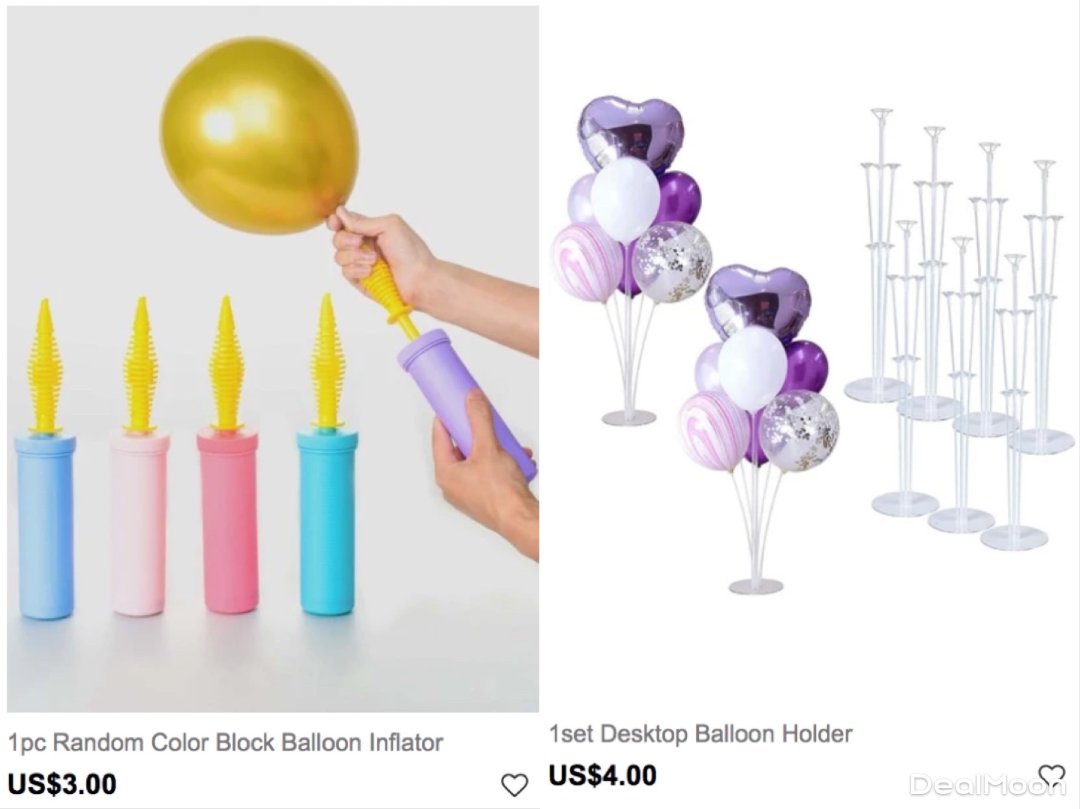Image resolution: width=1080 pixels, height=809 pixels.
Task: Open the '1set Desktop Balloon Holder' title link
Action: click(x=700, y=734)
